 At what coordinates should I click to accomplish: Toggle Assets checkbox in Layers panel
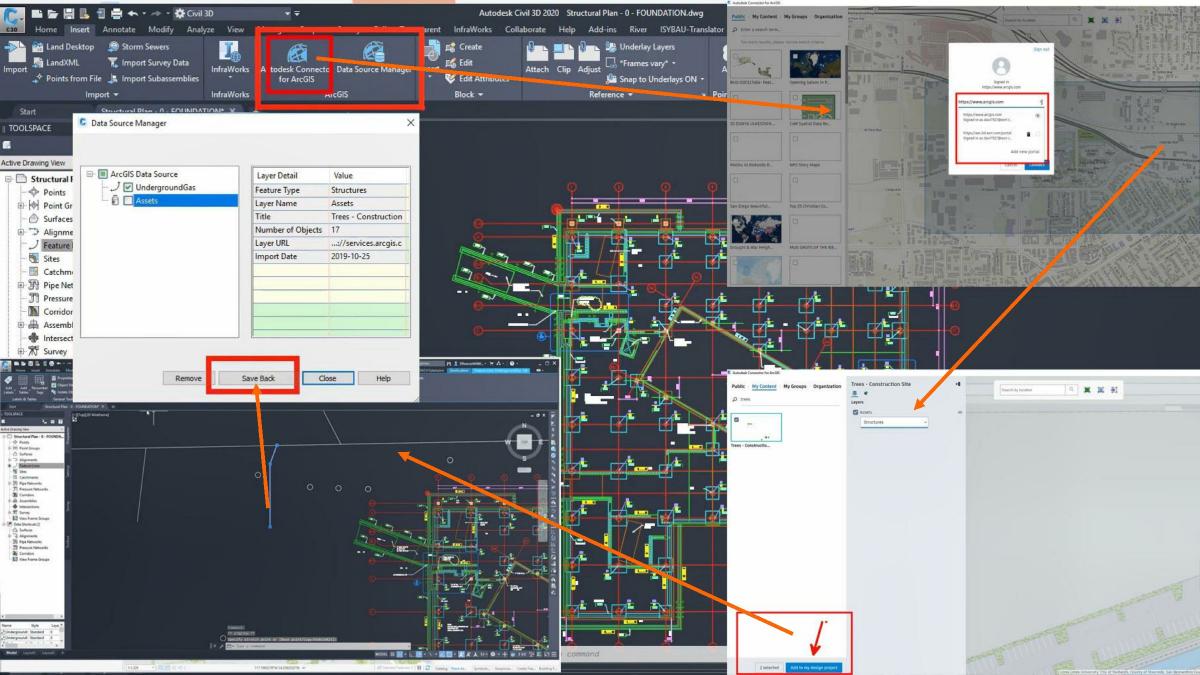click(855, 412)
